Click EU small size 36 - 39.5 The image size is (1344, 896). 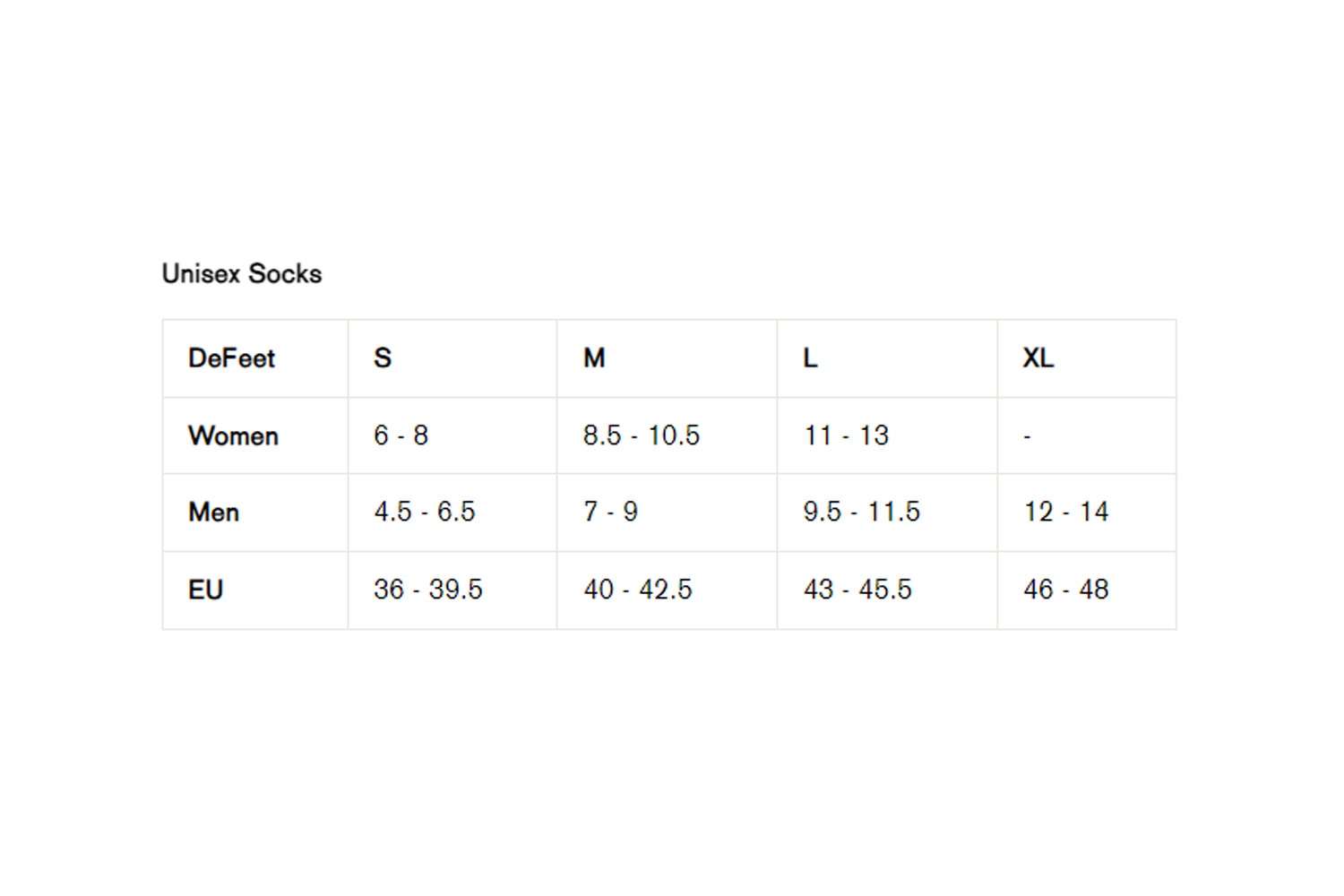click(x=428, y=590)
